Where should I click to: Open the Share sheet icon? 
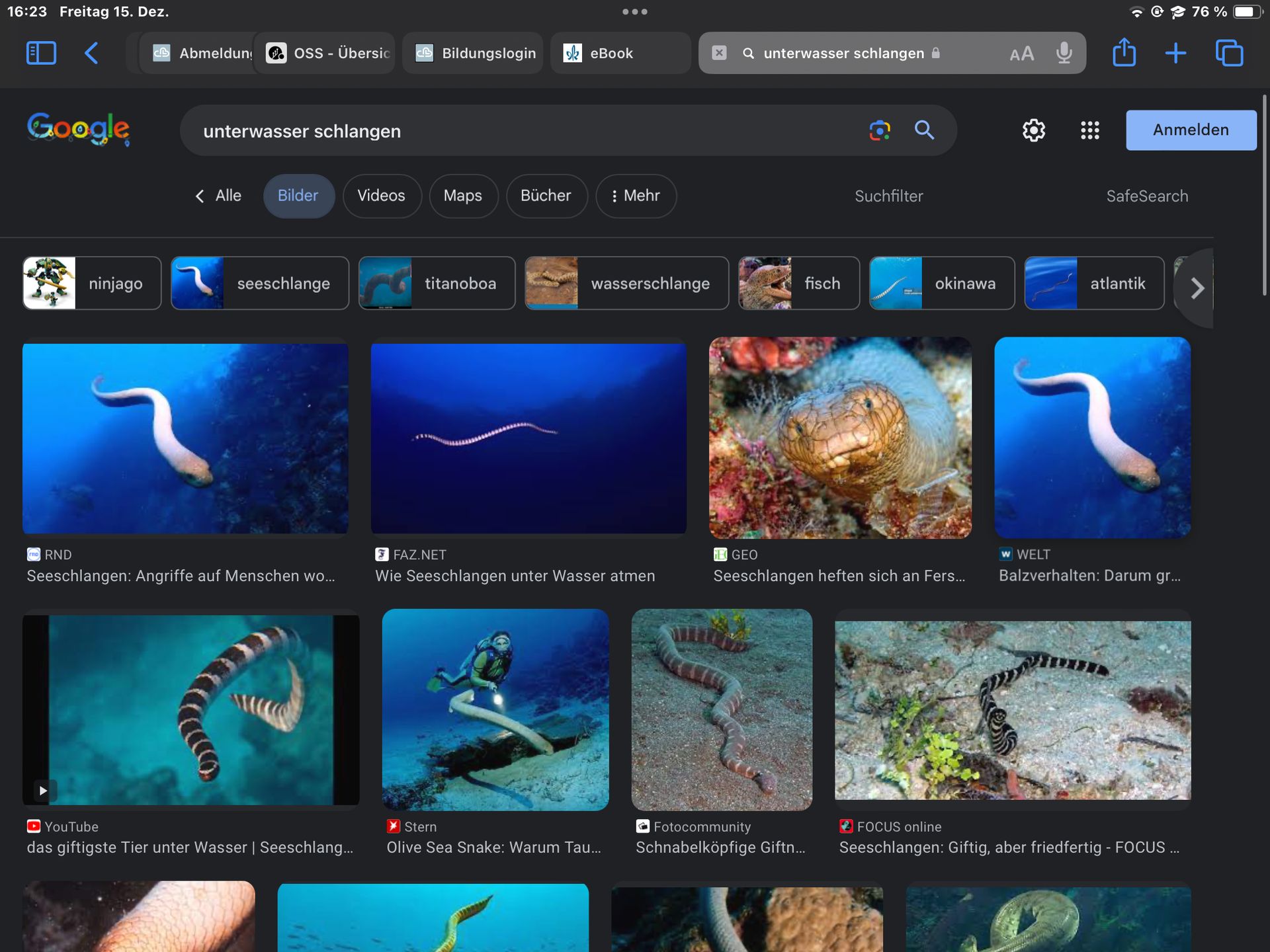pyautogui.click(x=1124, y=53)
